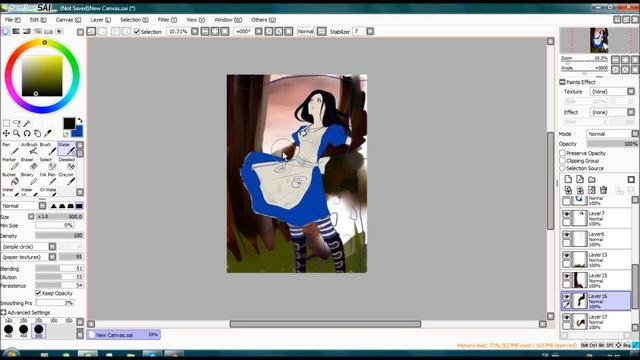The width and height of the screenshot is (640, 360).
Task: Select the Magic Wand tool
Action: coord(27,123)
